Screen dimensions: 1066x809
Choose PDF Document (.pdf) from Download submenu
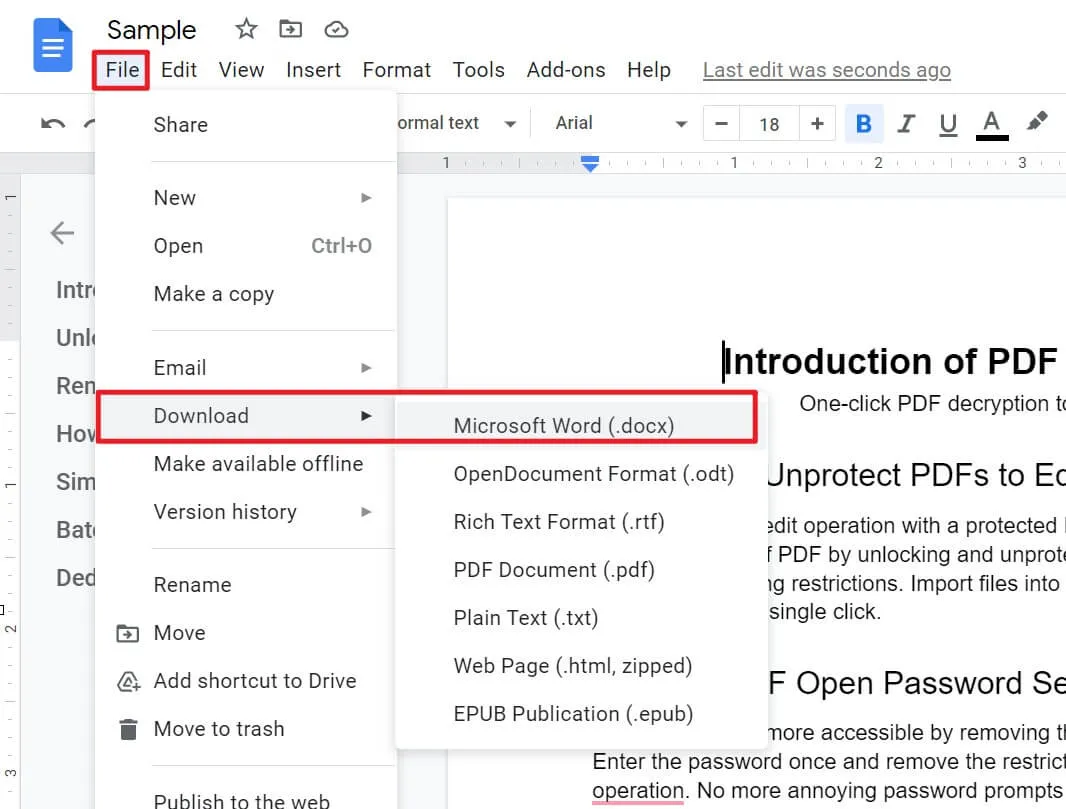(554, 570)
